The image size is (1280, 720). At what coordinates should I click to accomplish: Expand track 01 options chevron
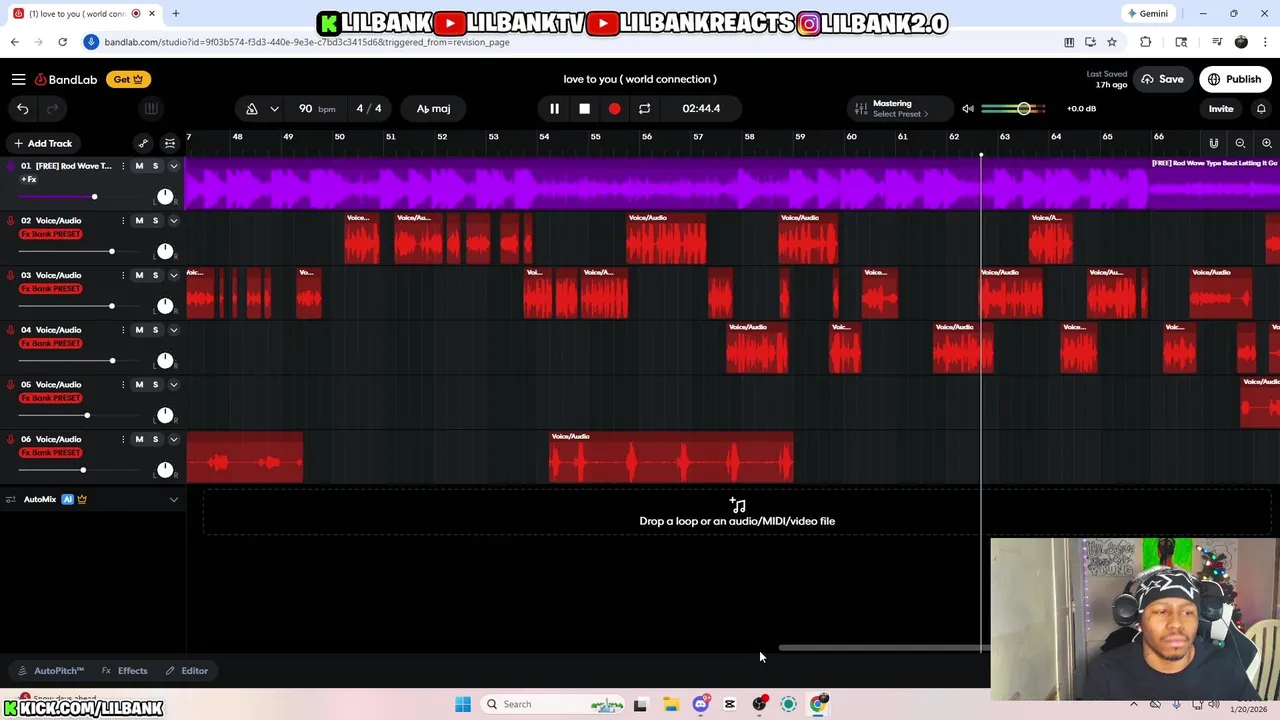173,166
